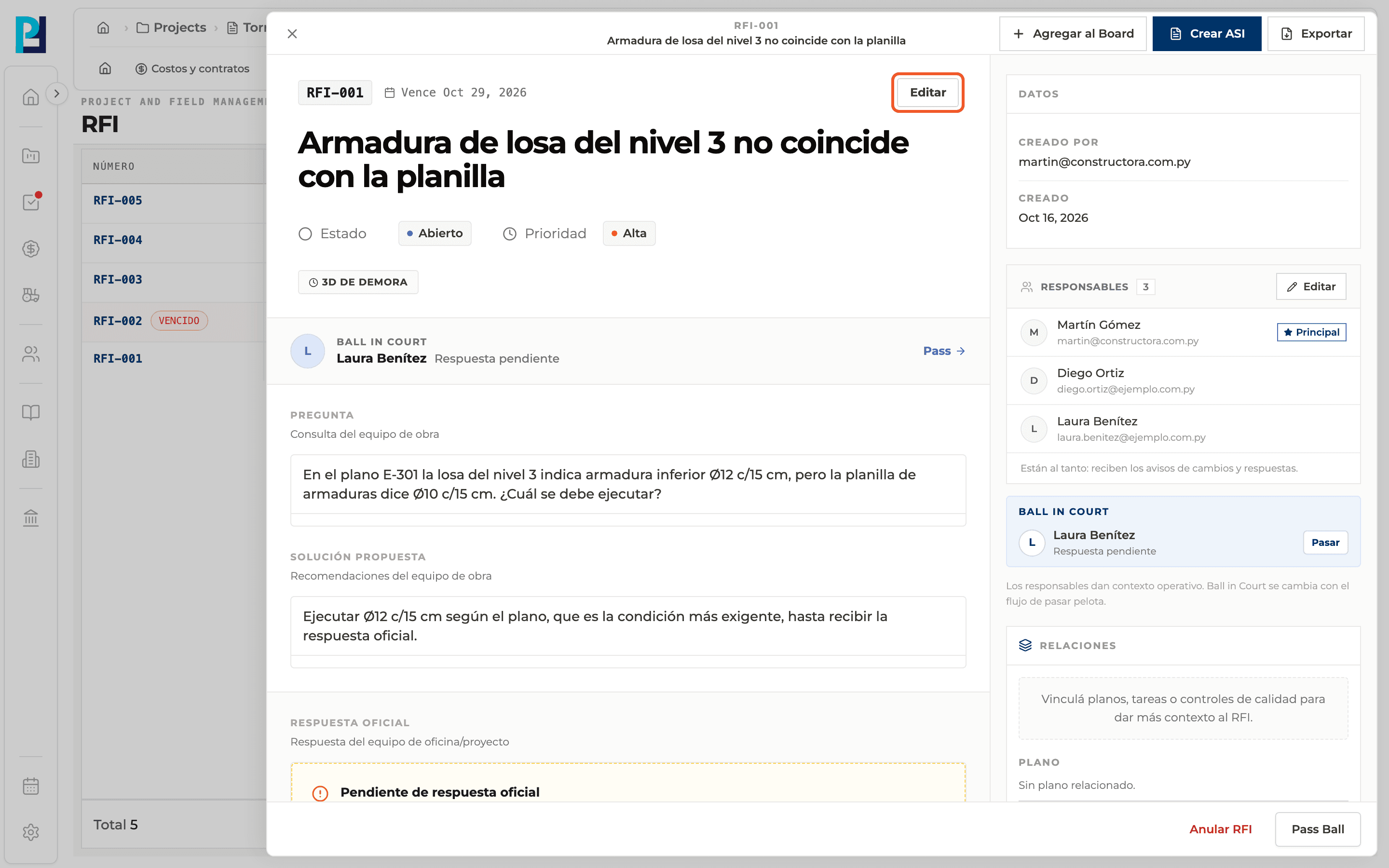This screenshot has width=1389, height=868.
Task: Click Anular RFI link
Action: [1220, 829]
